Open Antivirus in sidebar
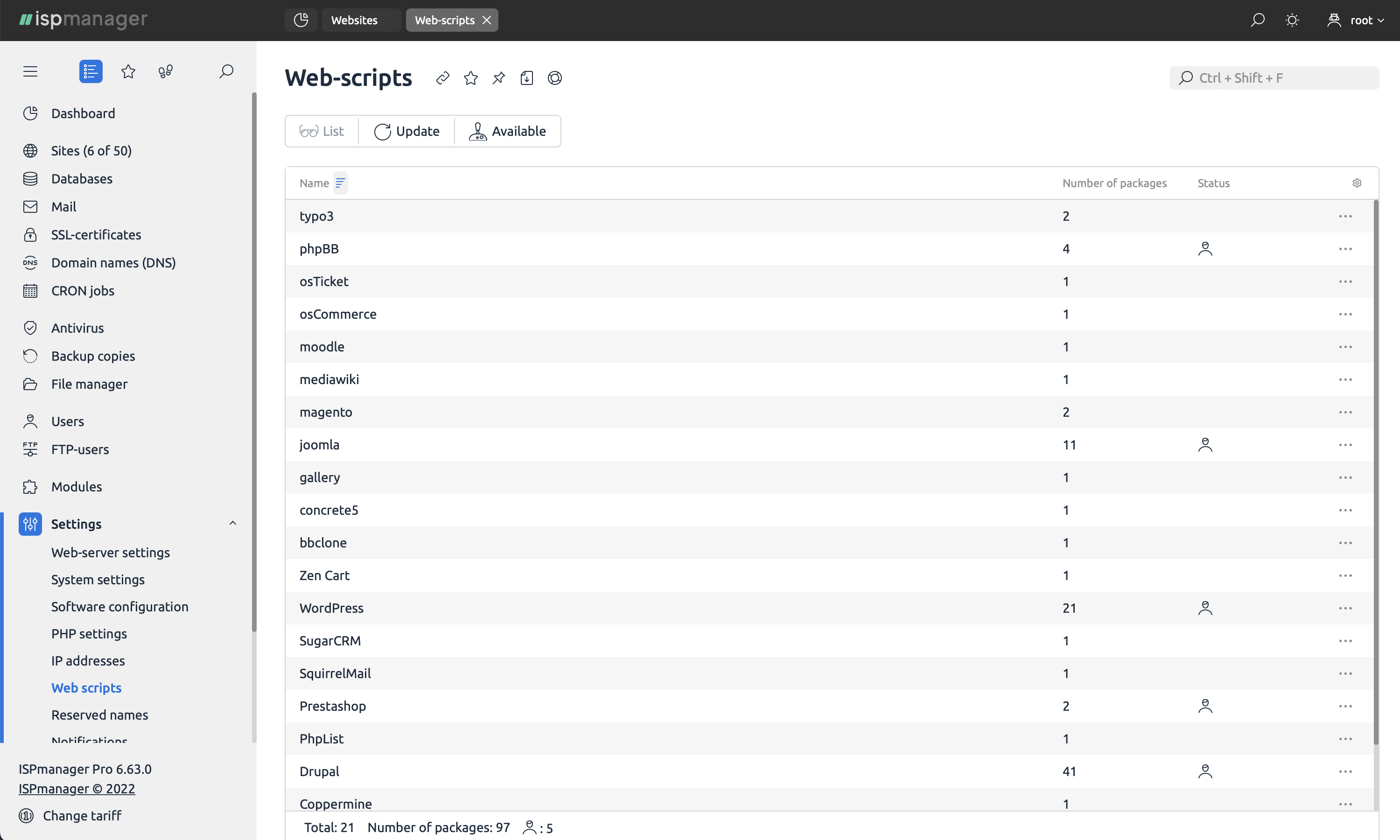The width and height of the screenshot is (1400, 840). coord(77,329)
